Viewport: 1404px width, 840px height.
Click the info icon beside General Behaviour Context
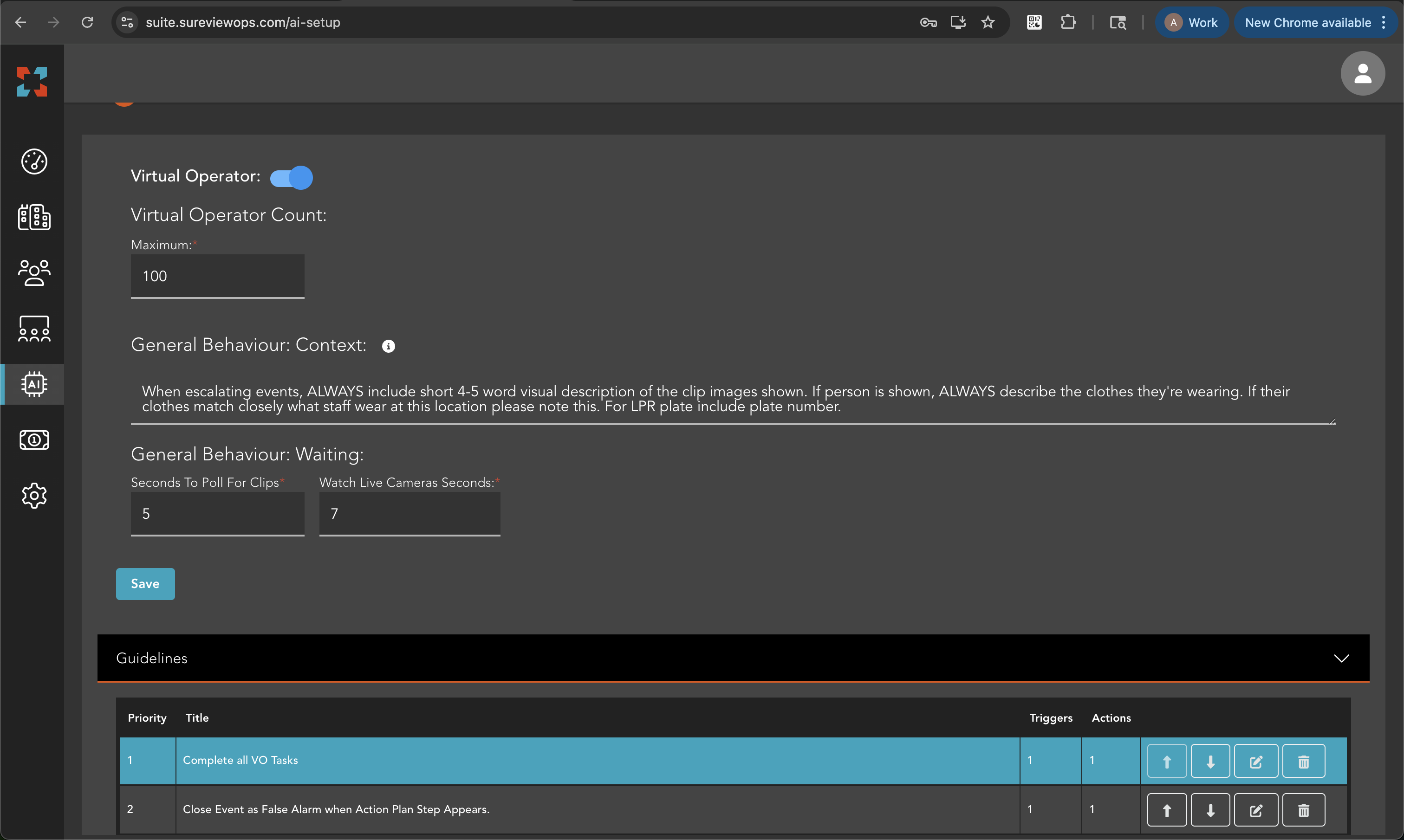pos(389,345)
